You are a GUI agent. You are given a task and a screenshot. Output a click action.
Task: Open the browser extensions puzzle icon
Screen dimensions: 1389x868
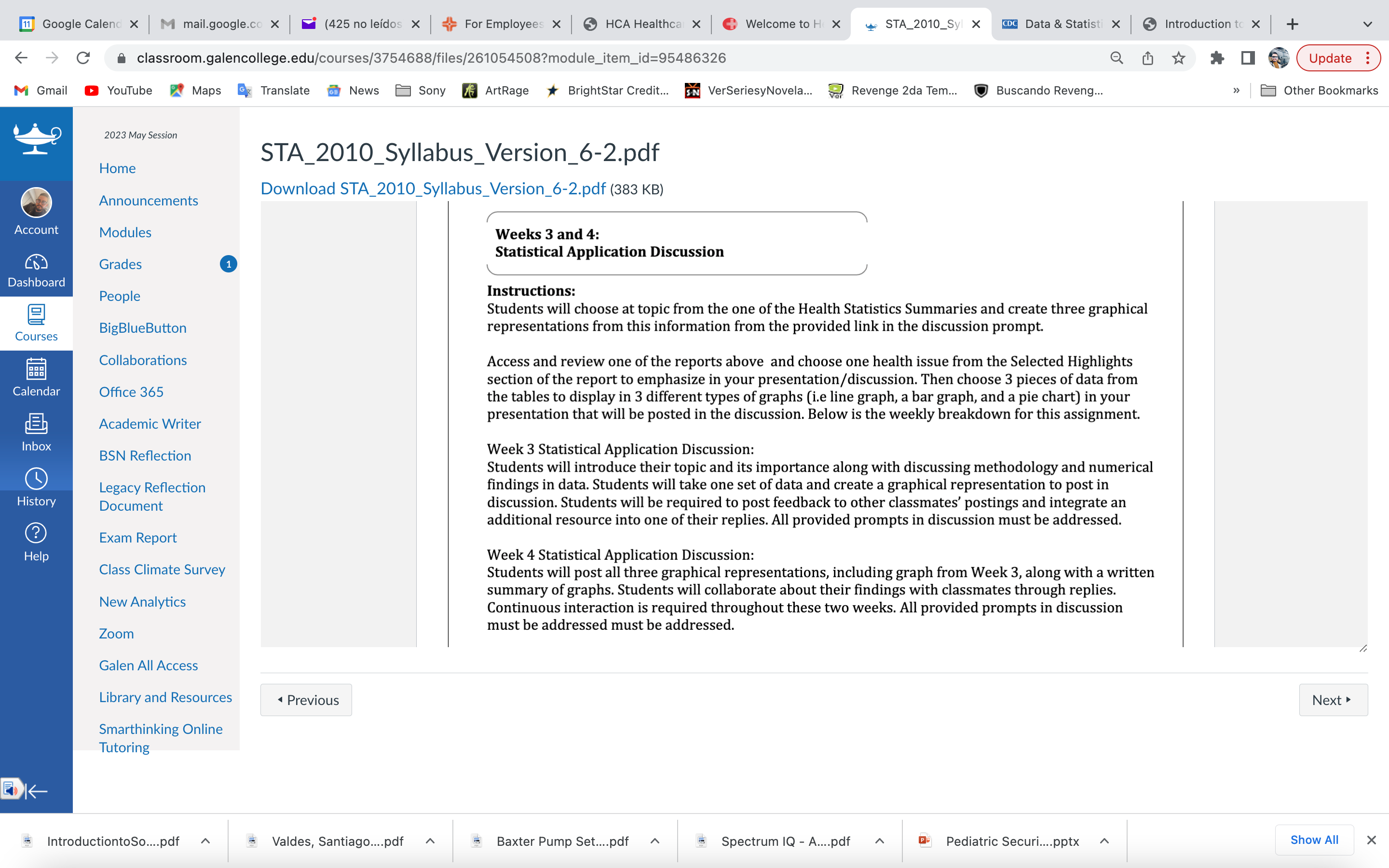1217,58
